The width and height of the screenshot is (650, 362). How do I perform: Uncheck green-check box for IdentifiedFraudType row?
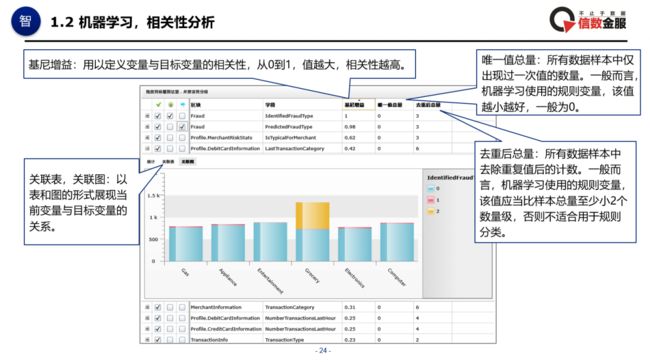point(158,116)
